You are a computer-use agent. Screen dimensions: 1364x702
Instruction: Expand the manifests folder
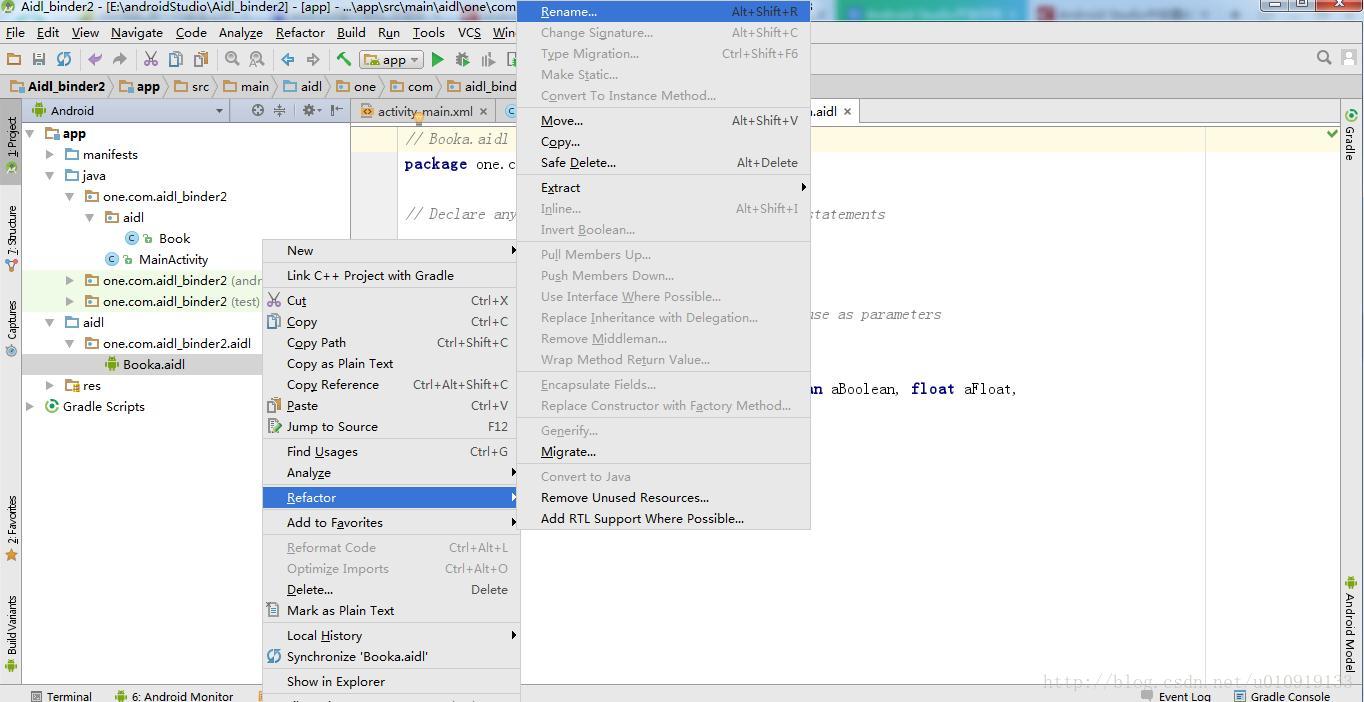(x=50, y=154)
